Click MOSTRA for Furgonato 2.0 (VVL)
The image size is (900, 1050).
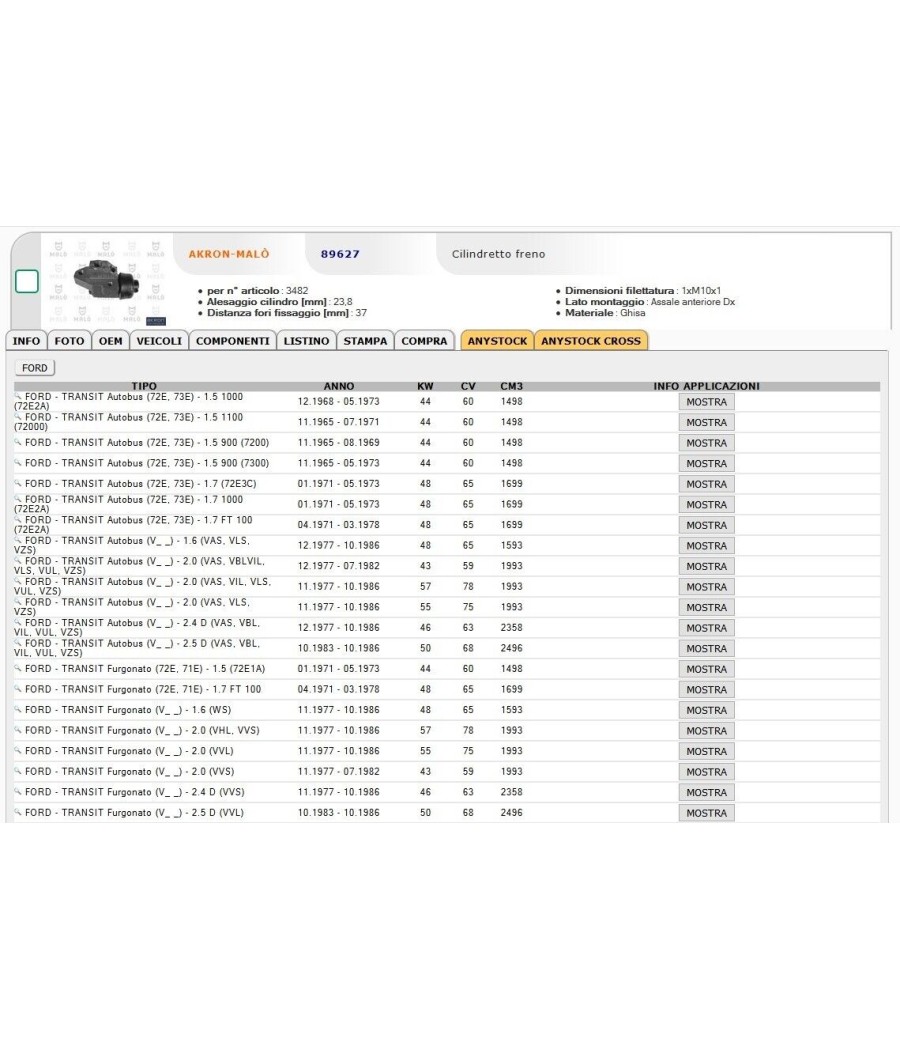tap(706, 751)
